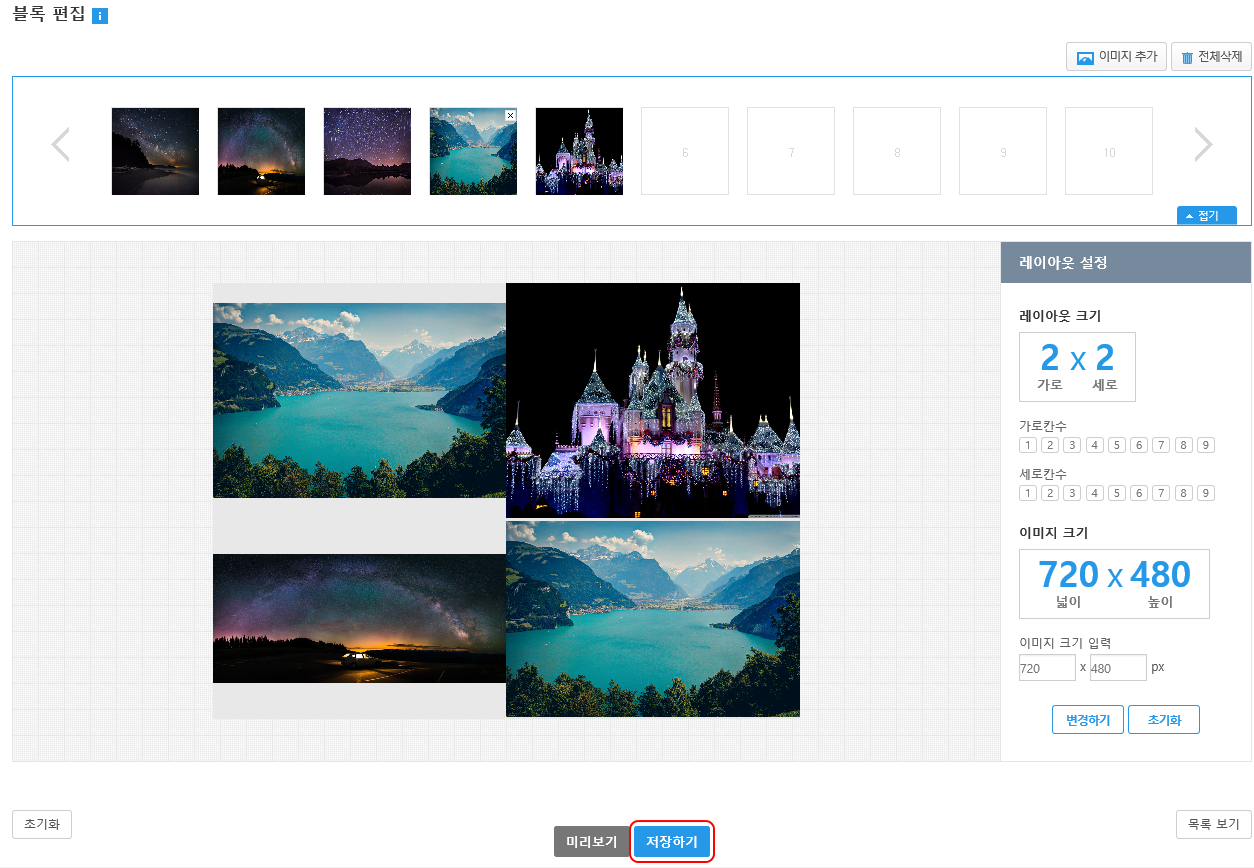This screenshot has height=868, width=1254.
Task: Click the info icon beside 블록 편집
Action: pos(100,16)
